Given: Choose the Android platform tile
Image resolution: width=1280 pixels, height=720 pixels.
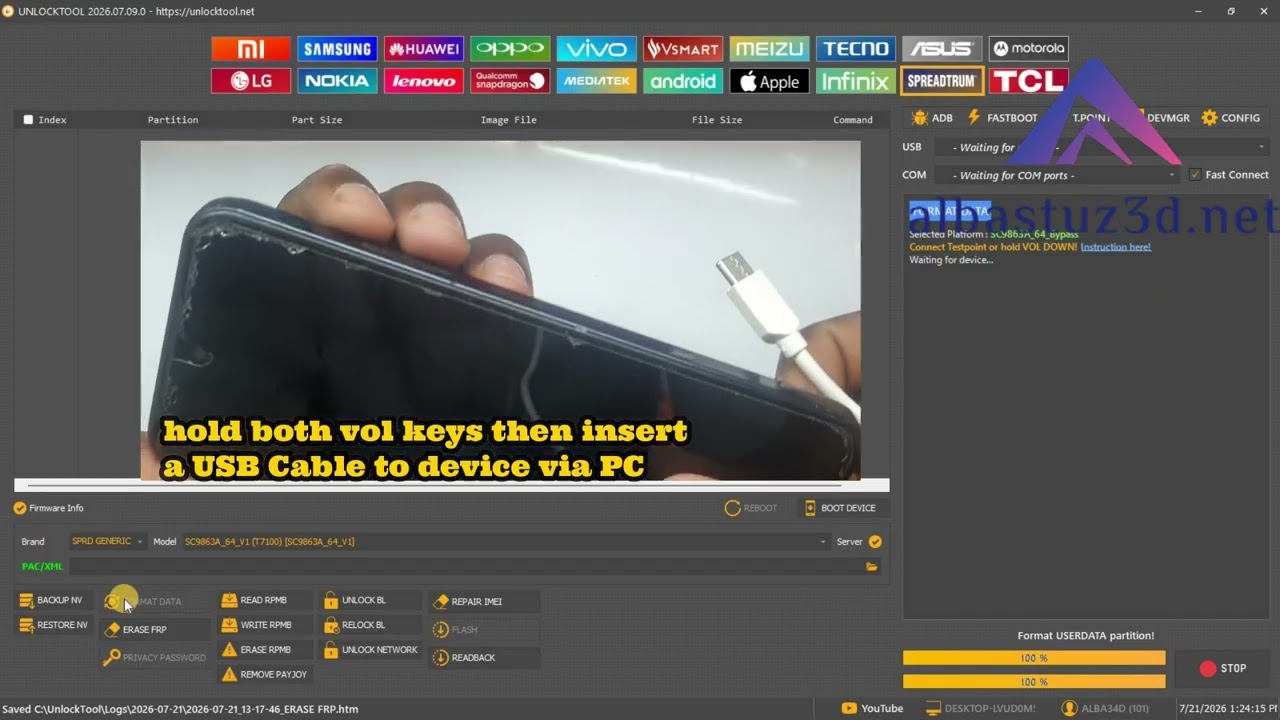Looking at the screenshot, I should (683, 81).
